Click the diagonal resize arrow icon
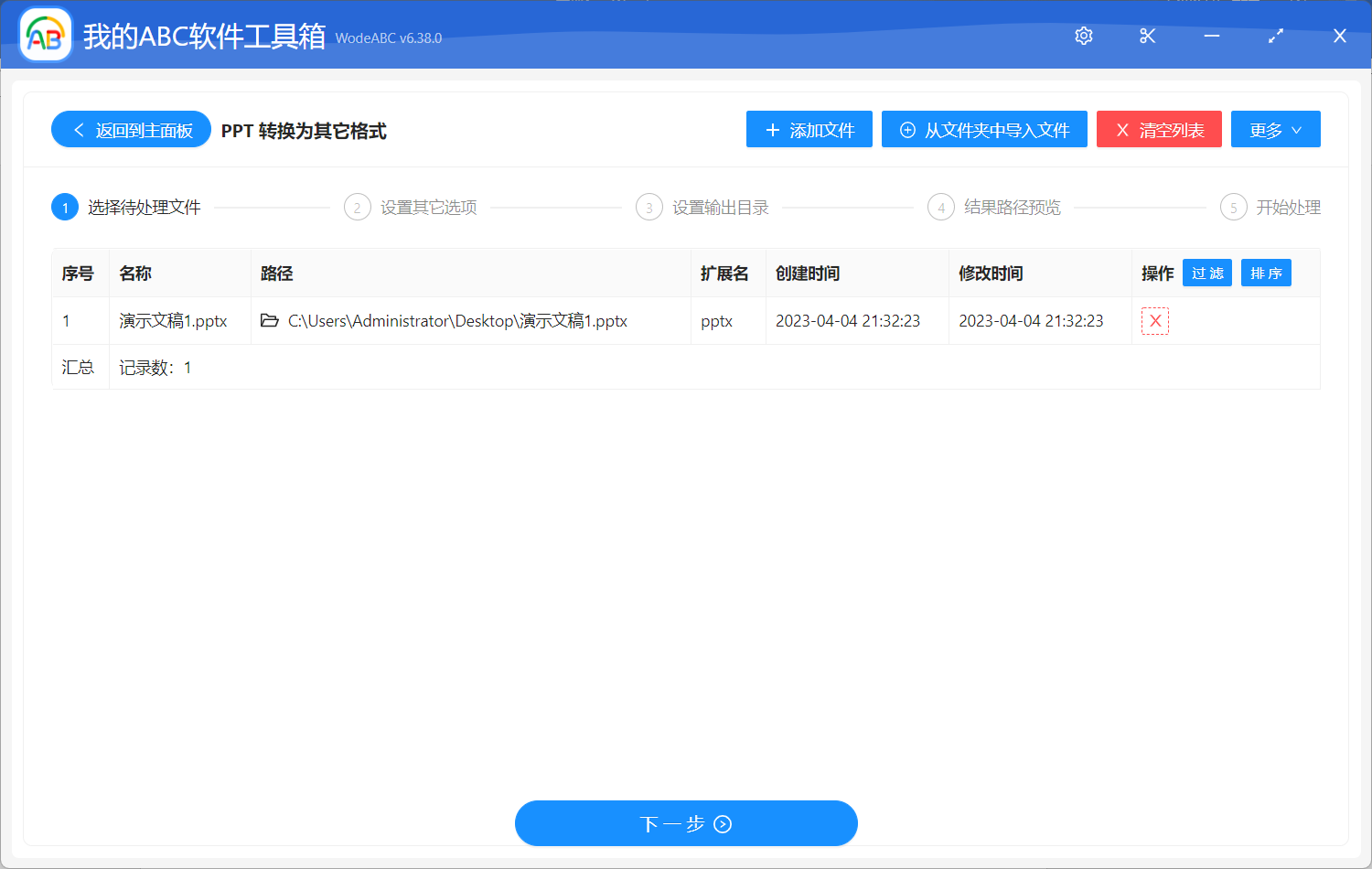Image resolution: width=1372 pixels, height=869 pixels. point(1275,36)
